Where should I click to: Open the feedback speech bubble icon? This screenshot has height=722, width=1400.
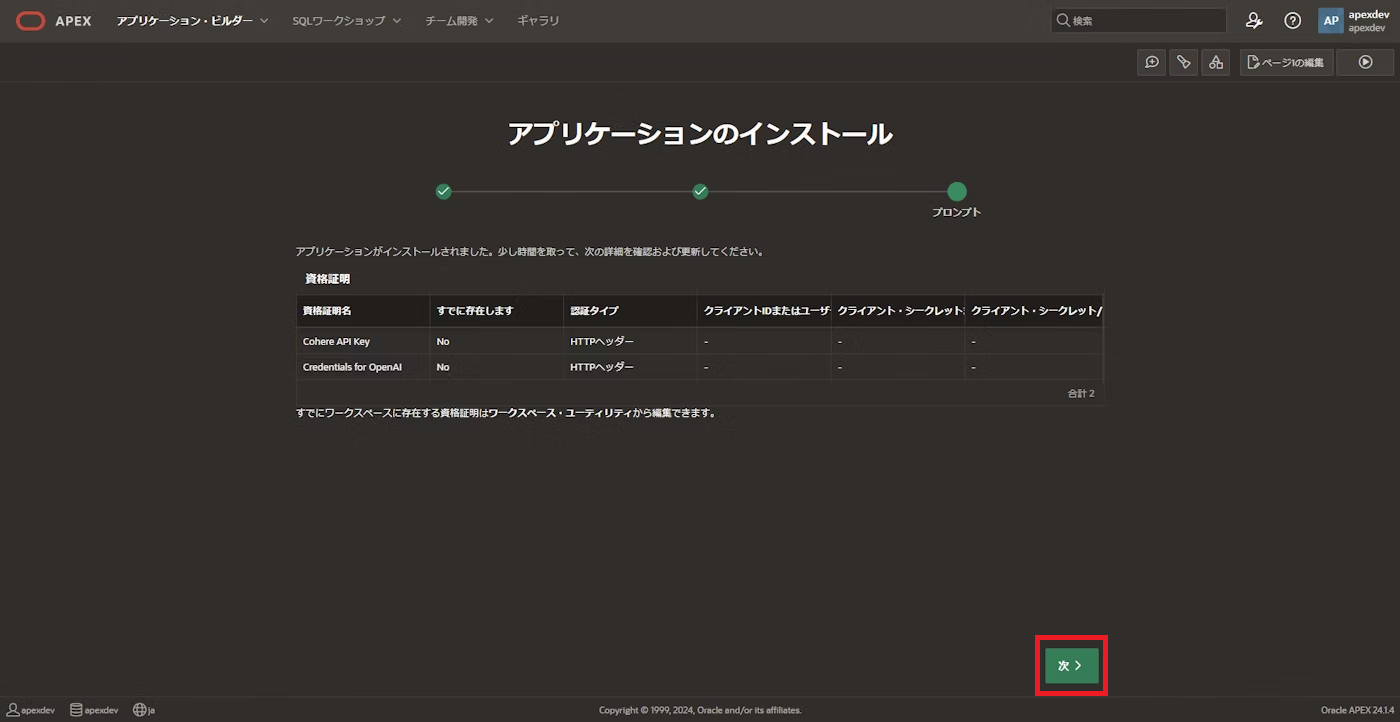tap(1151, 62)
